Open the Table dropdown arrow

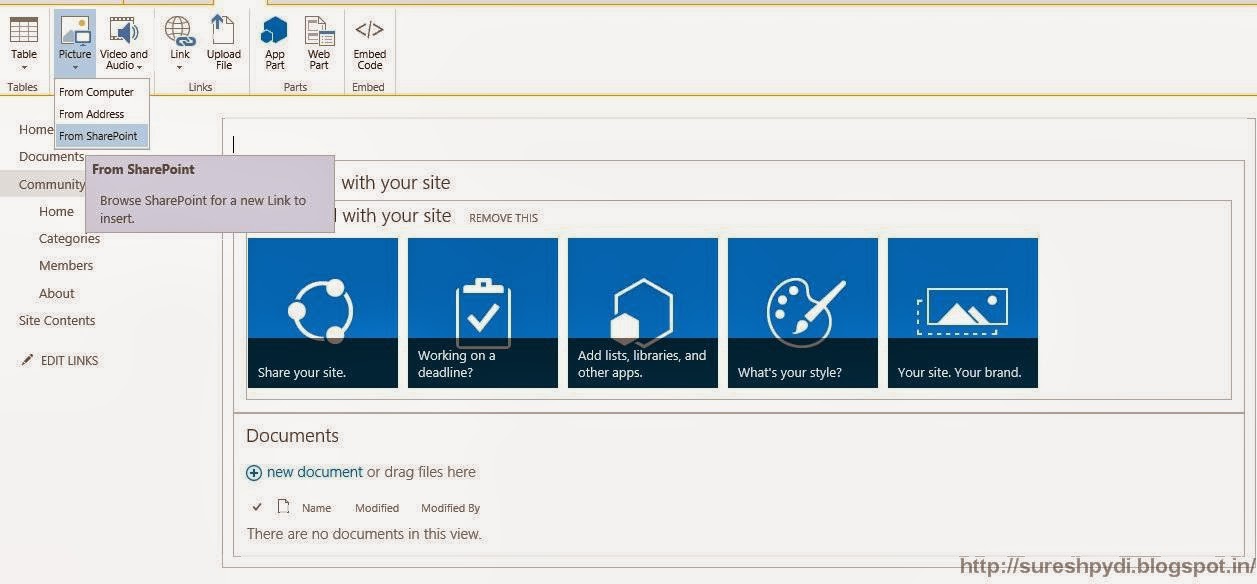coord(24,68)
